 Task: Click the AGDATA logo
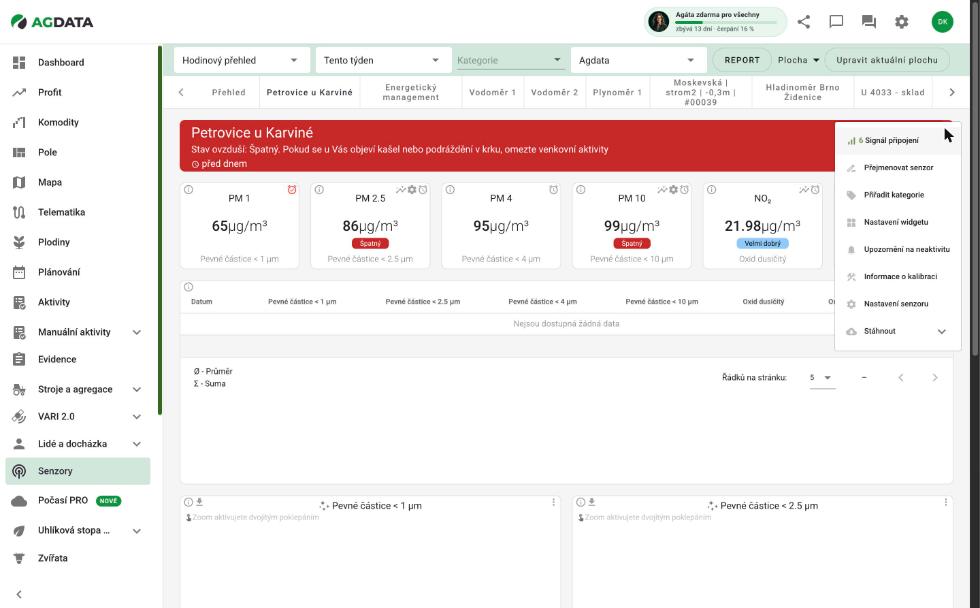(52, 22)
